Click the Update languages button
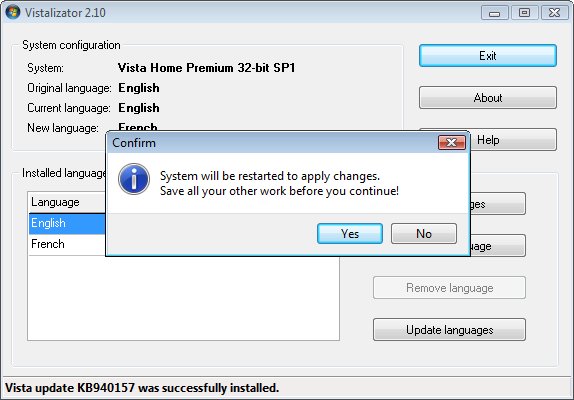This screenshot has width=574, height=400. click(x=449, y=330)
